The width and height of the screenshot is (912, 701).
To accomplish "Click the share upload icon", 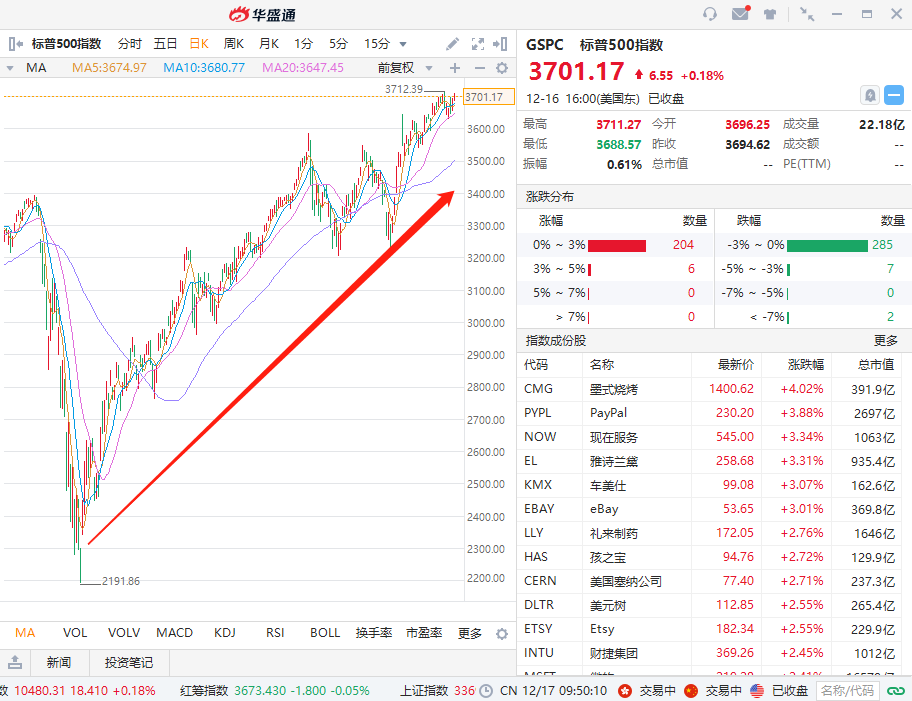I will point(15,662).
